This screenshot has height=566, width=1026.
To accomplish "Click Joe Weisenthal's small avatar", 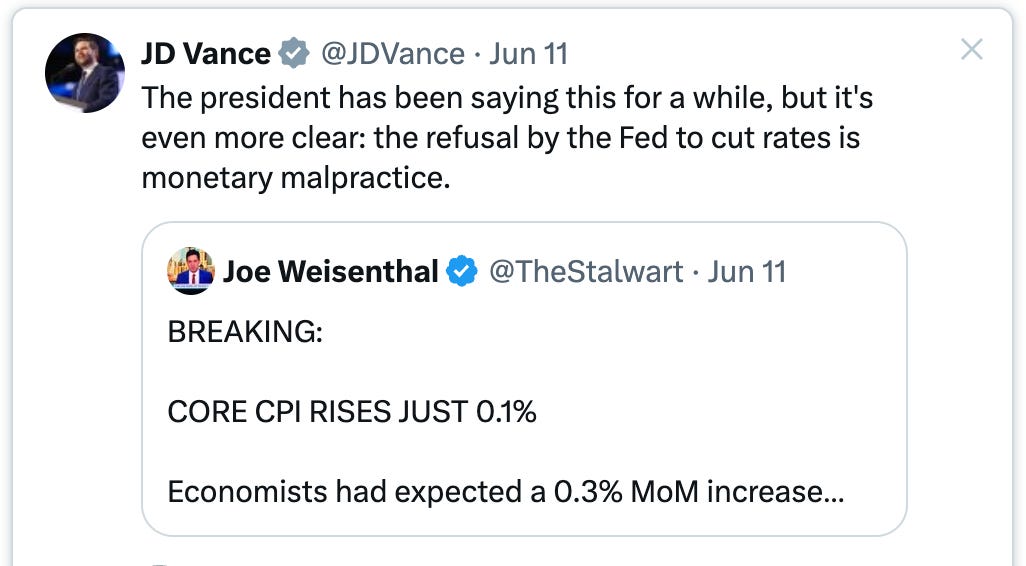I will (190, 271).
